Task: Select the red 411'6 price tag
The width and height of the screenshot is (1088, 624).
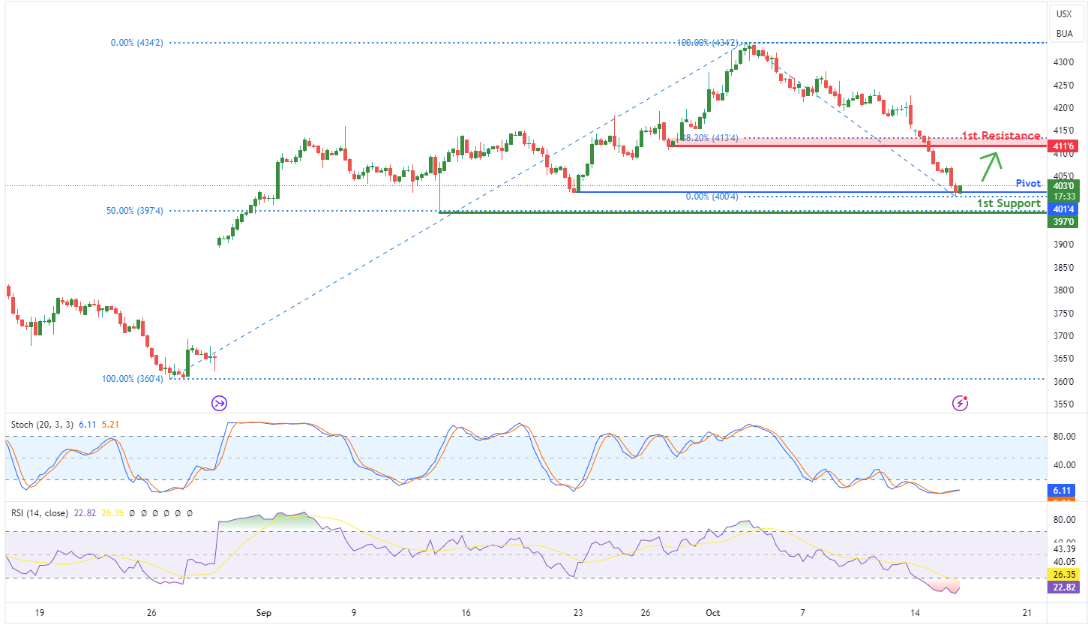Action: (x=1064, y=146)
